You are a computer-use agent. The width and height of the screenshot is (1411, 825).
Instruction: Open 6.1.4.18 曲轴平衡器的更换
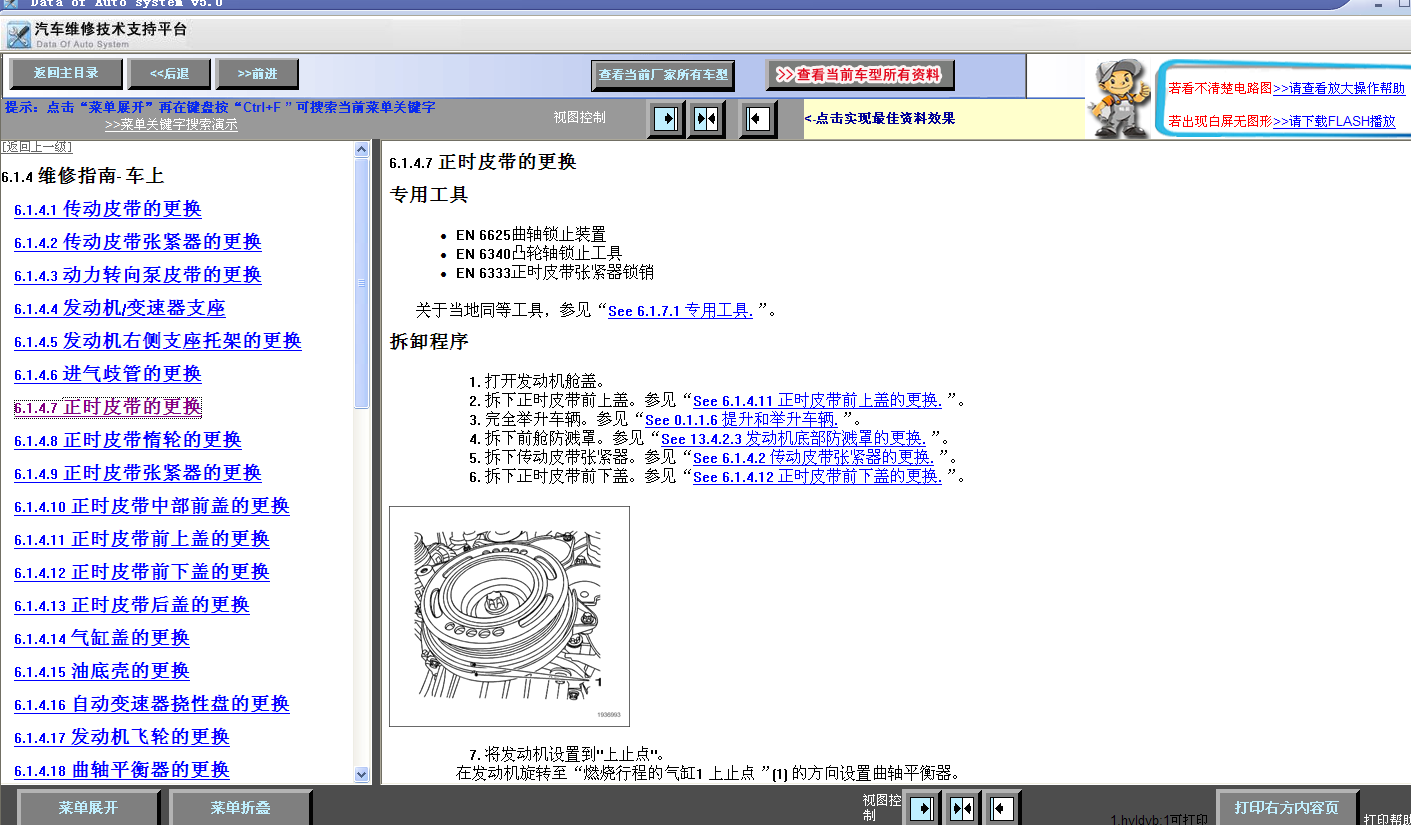click(x=122, y=770)
